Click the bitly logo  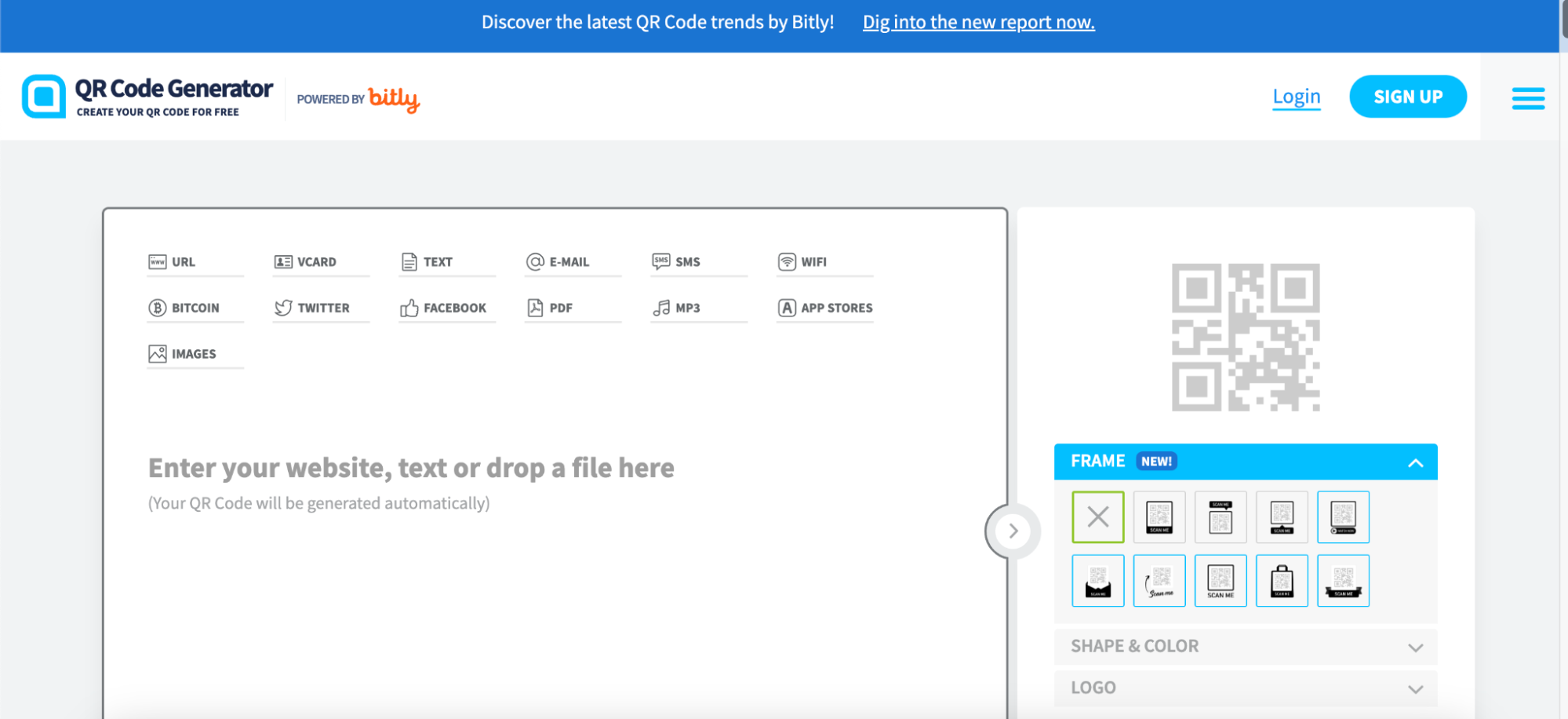(x=394, y=99)
